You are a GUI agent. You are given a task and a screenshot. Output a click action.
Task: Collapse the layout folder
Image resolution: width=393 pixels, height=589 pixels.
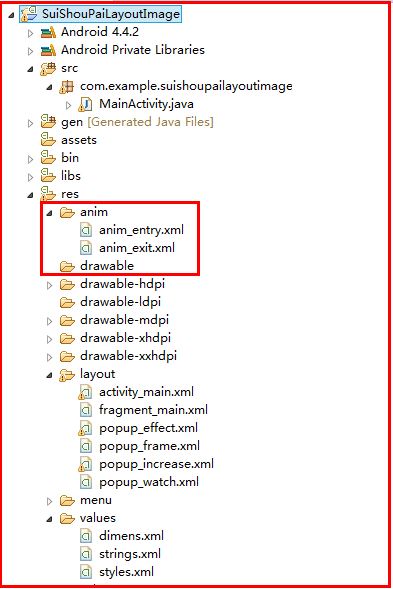50,376
